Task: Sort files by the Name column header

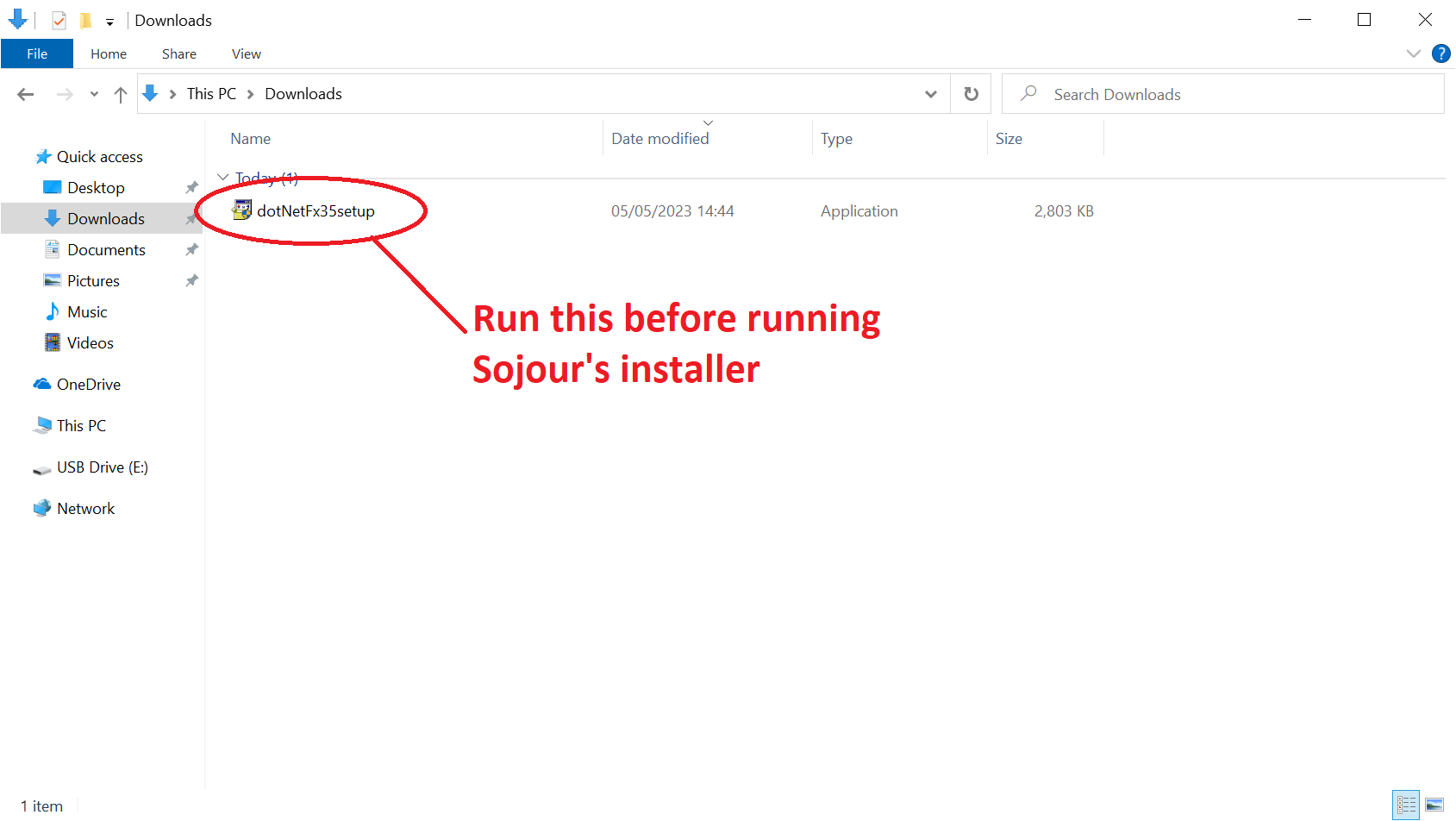Action: click(x=250, y=138)
